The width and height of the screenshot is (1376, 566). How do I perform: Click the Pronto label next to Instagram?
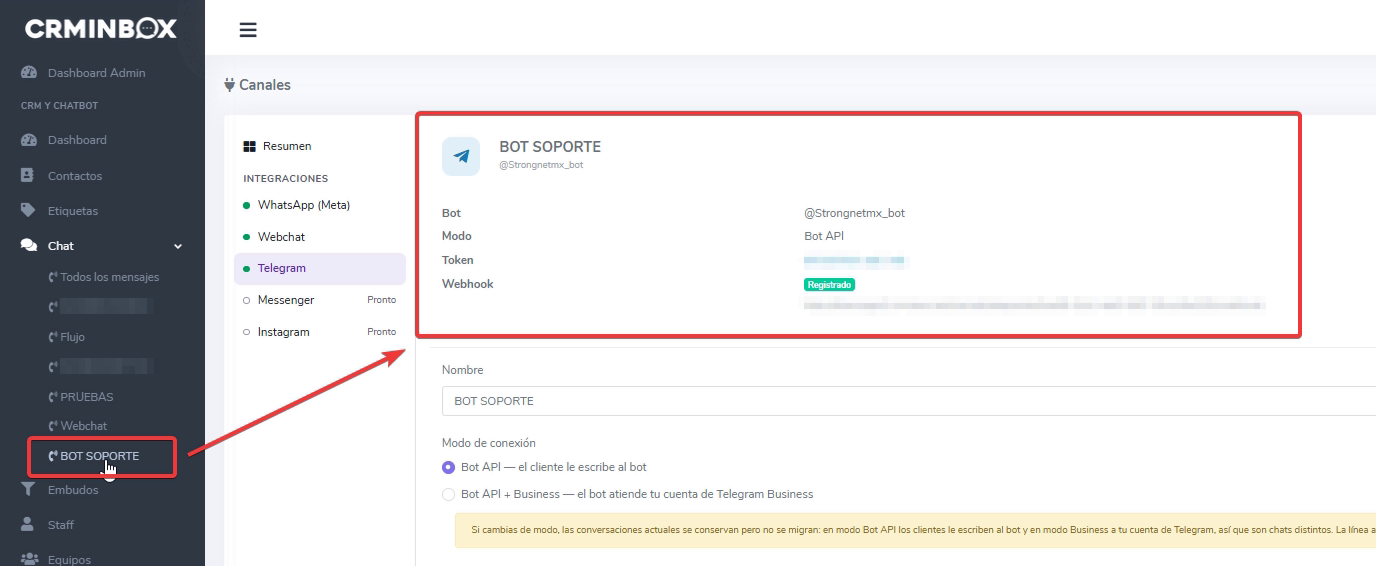[381, 332]
